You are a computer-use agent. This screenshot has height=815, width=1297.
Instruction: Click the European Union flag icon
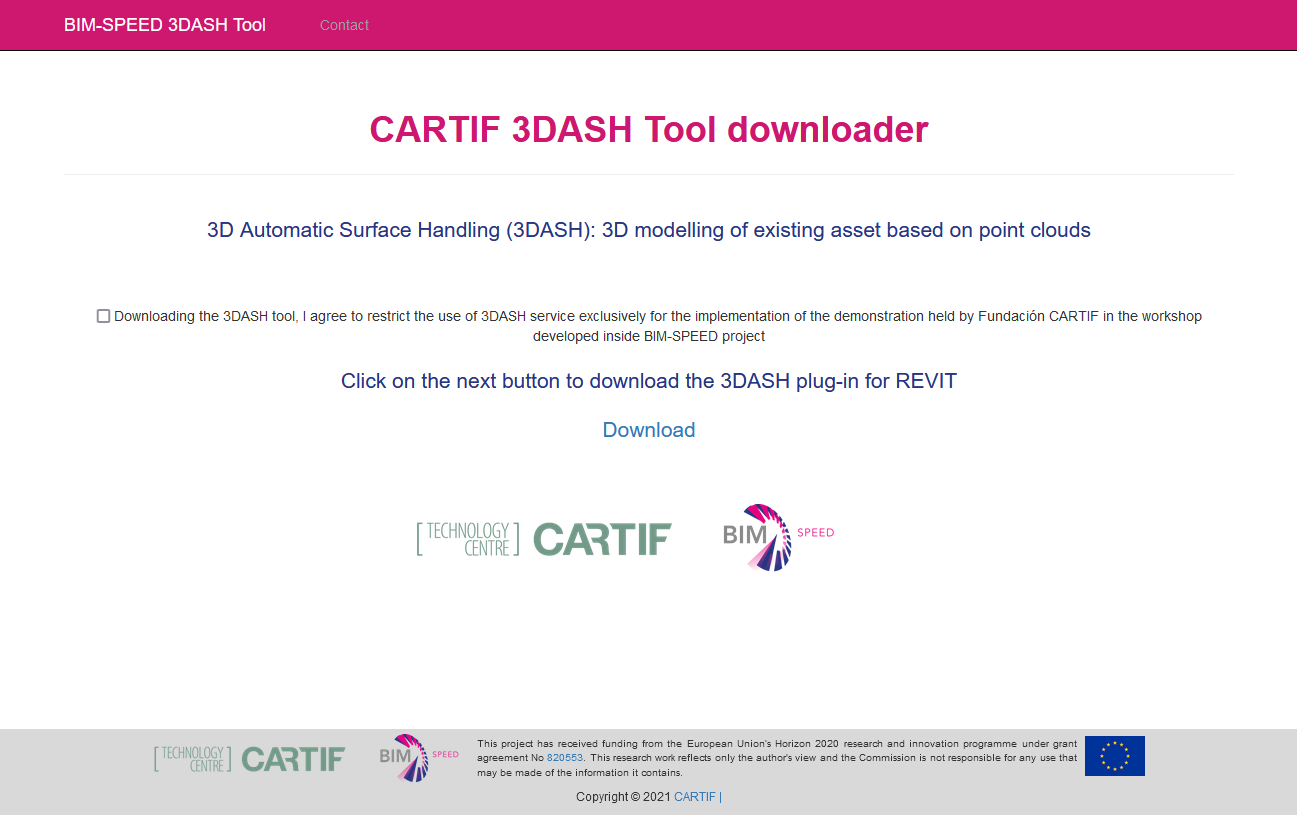pyautogui.click(x=1115, y=756)
